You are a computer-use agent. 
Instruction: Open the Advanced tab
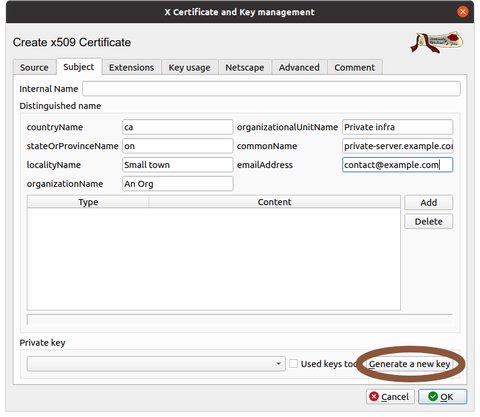299,67
